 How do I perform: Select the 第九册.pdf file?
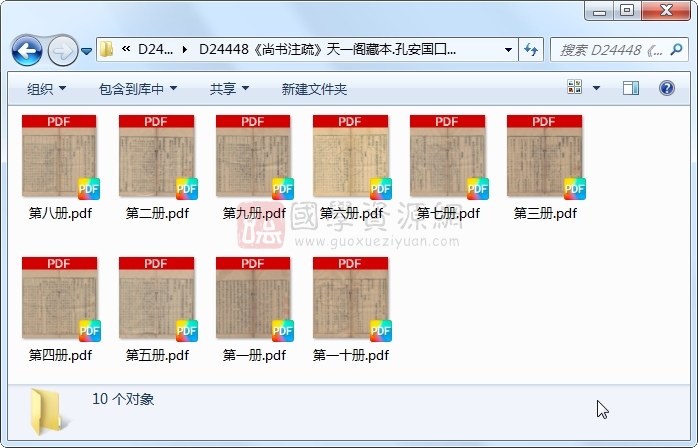coord(253,158)
